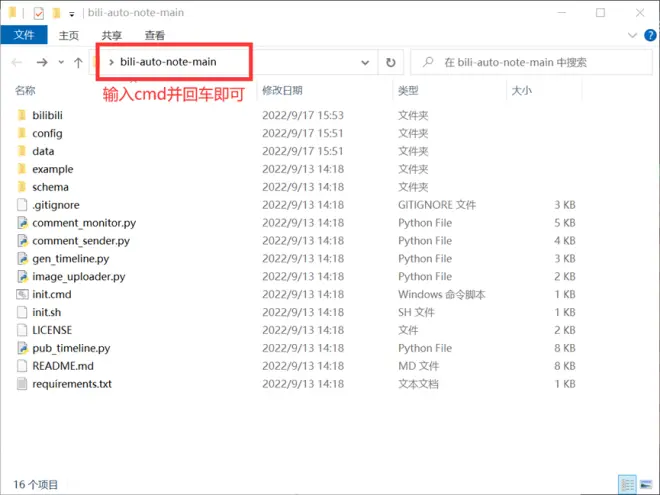Viewport: 660px width, 495px height.
Task: Select the comment_sender.py Python icon
Action: click(22, 240)
